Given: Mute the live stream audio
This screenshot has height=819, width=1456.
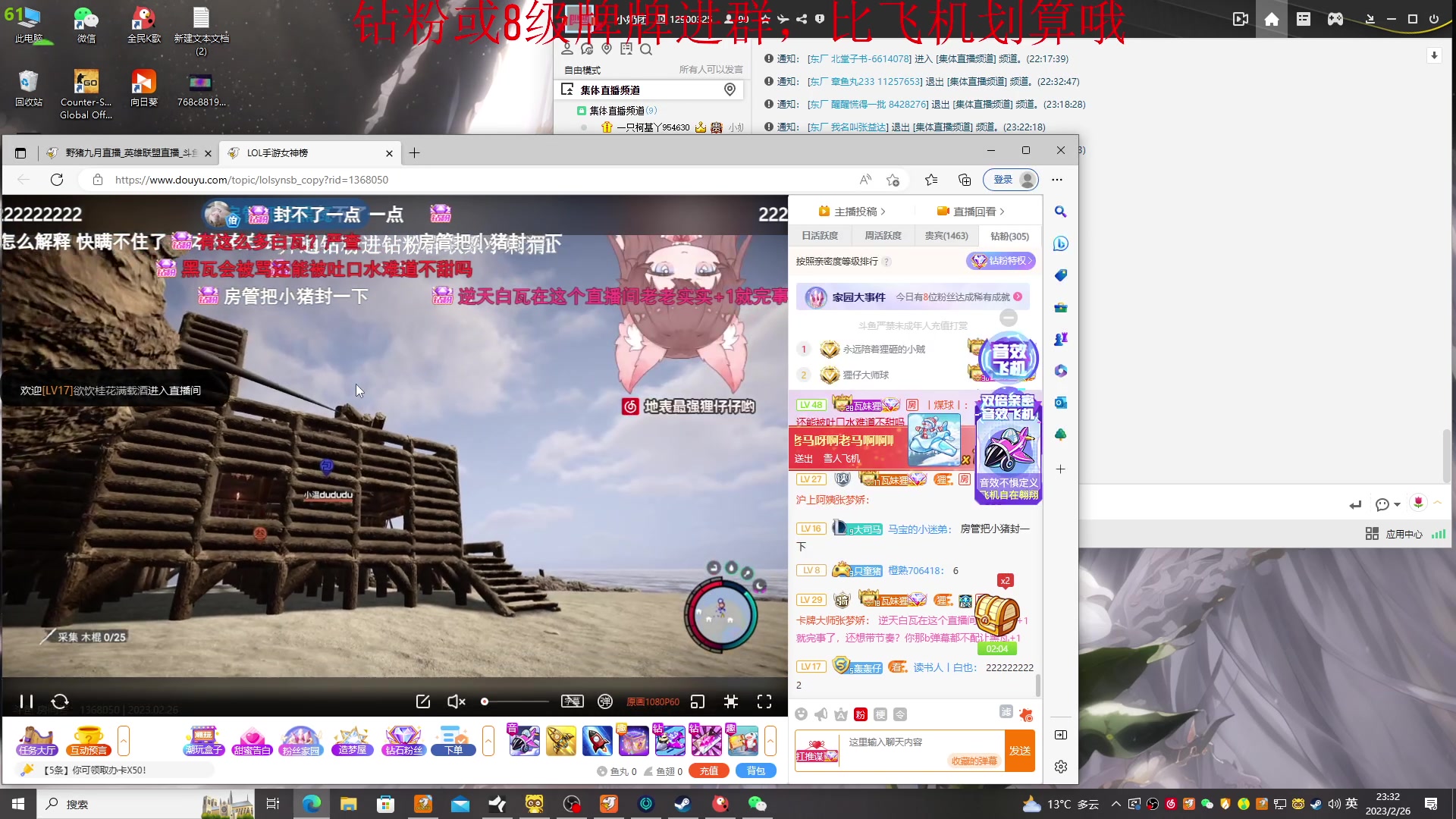Looking at the screenshot, I should coord(455,701).
